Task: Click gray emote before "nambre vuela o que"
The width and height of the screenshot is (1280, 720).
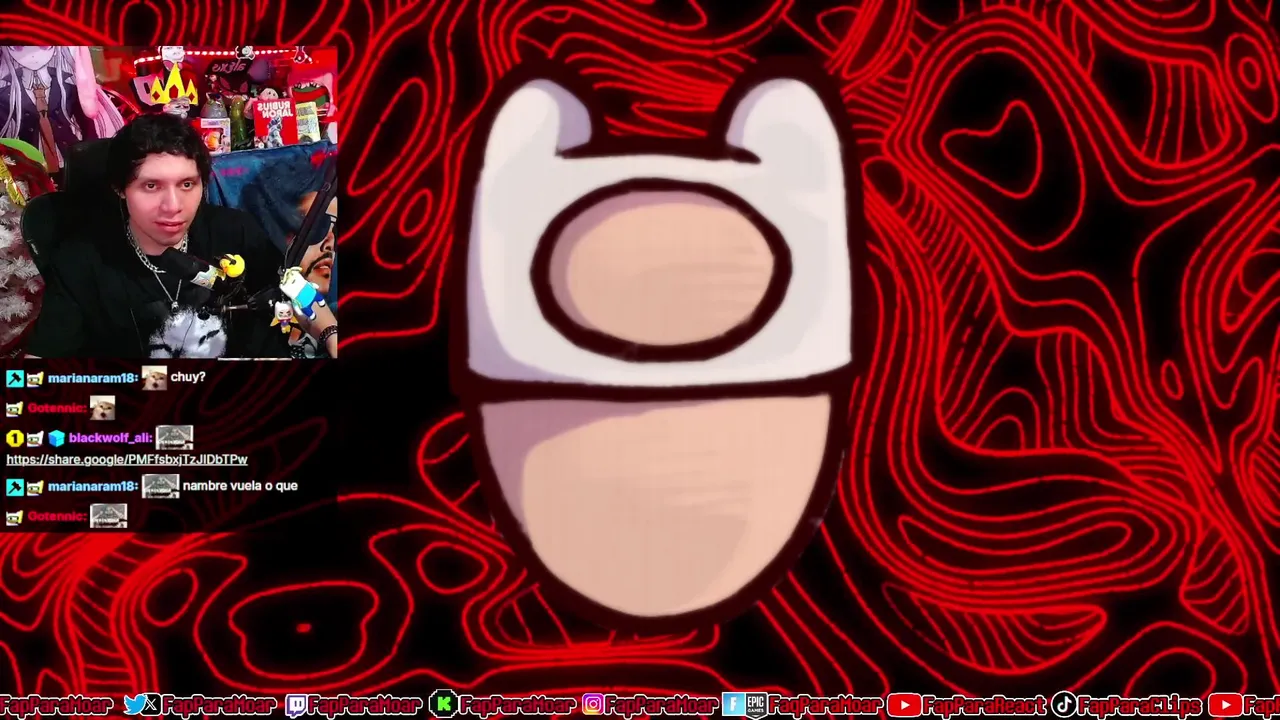Action: [x=160, y=486]
